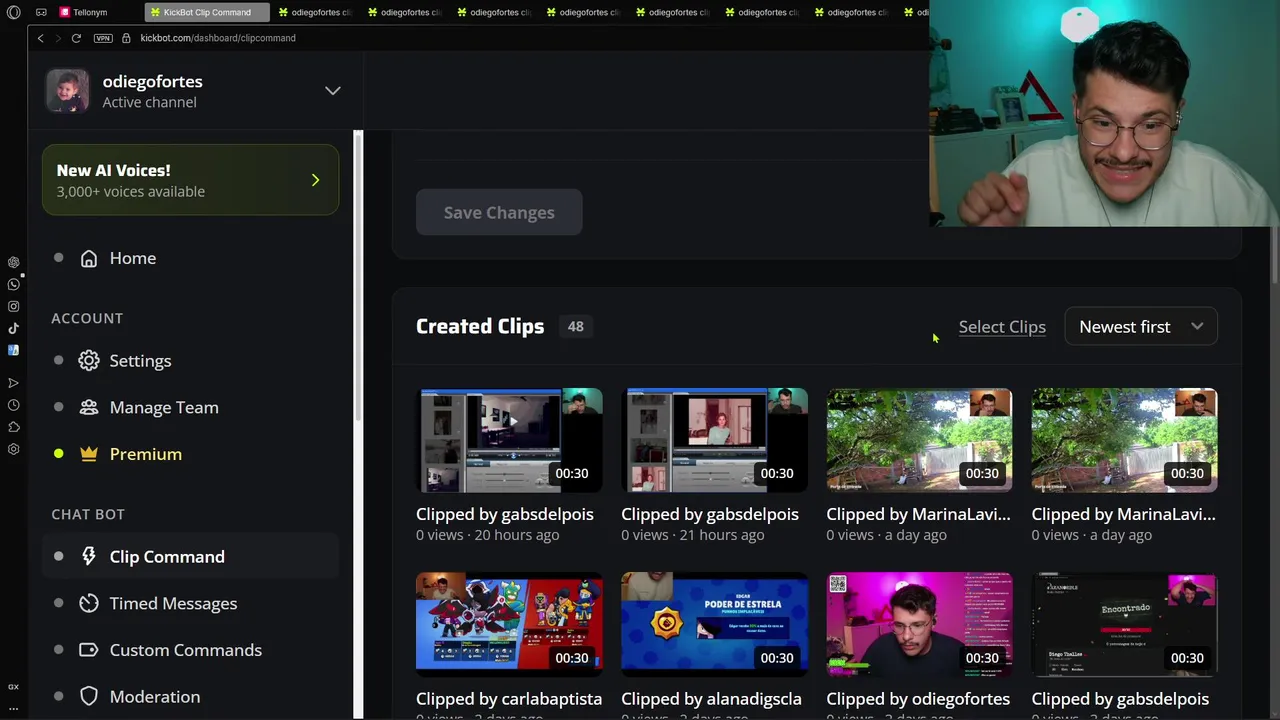Open the send/flow arrow icon in sidebar
1280x720 pixels.
[13, 383]
